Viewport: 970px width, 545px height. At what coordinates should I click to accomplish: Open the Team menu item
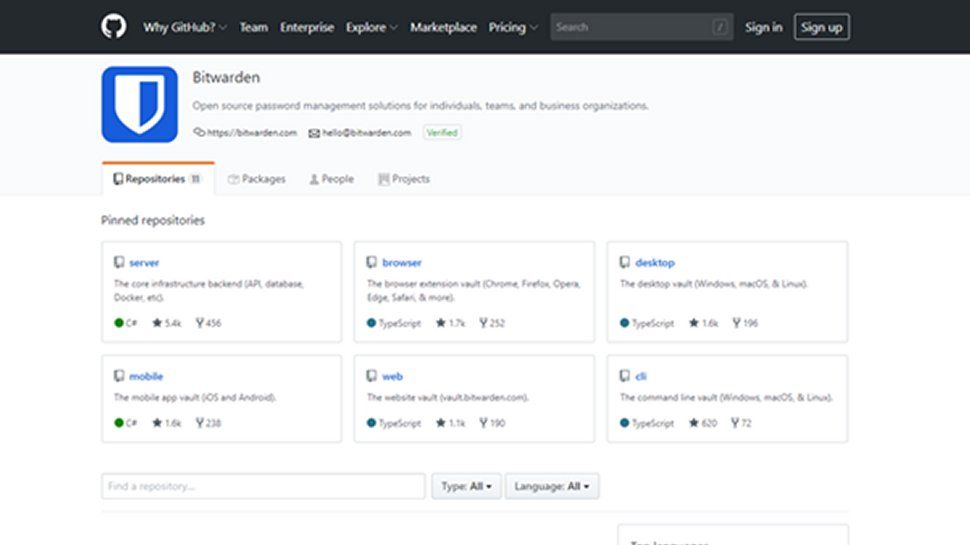pos(254,27)
